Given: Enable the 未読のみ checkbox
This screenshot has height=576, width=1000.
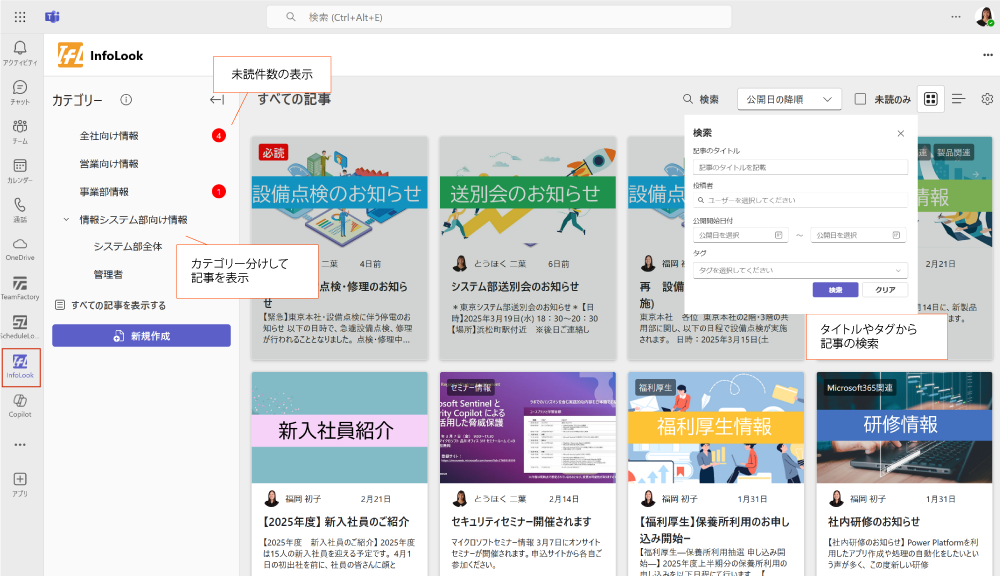Looking at the screenshot, I should 860,99.
